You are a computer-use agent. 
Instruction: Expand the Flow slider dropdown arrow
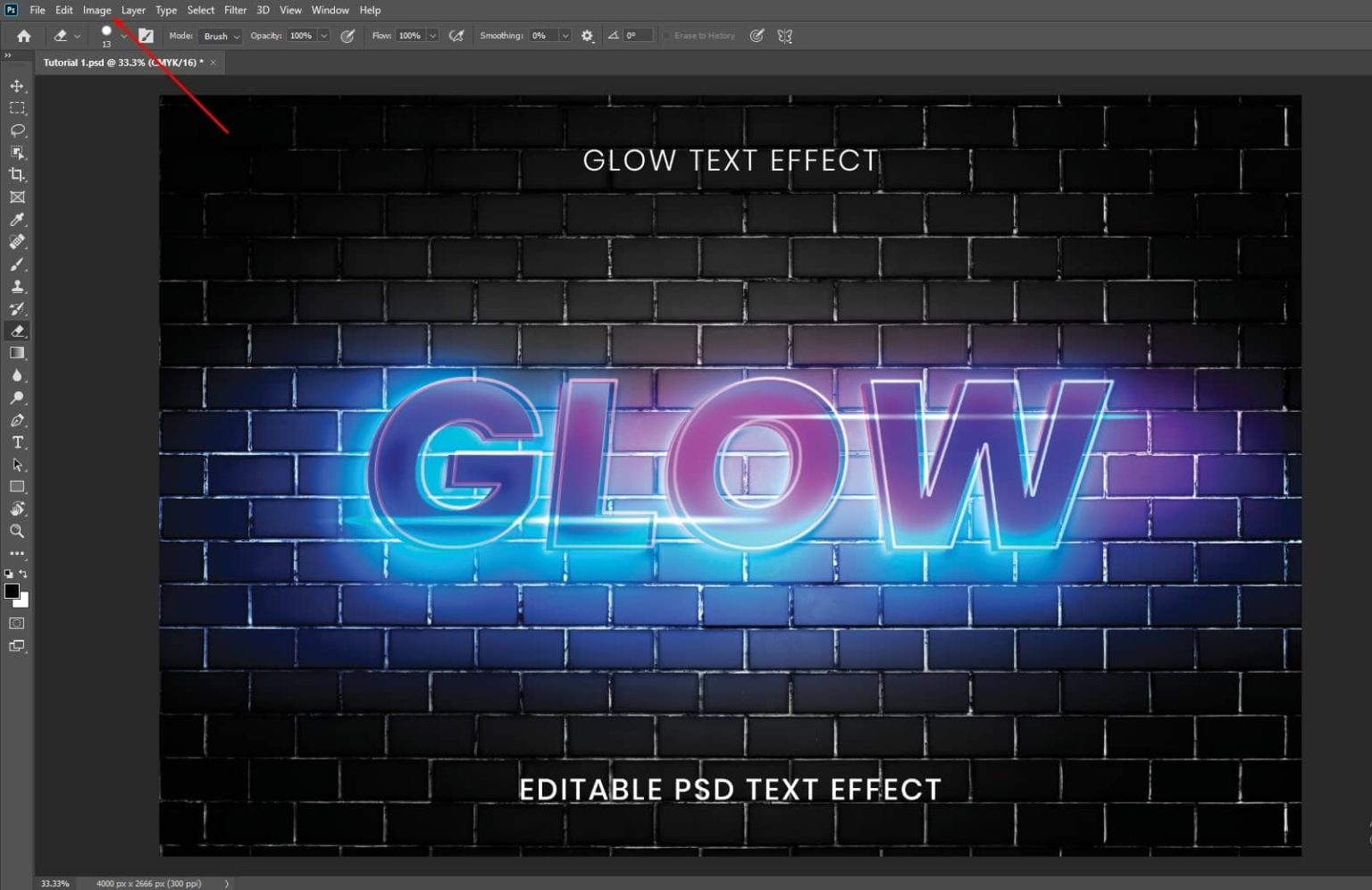coord(432,36)
